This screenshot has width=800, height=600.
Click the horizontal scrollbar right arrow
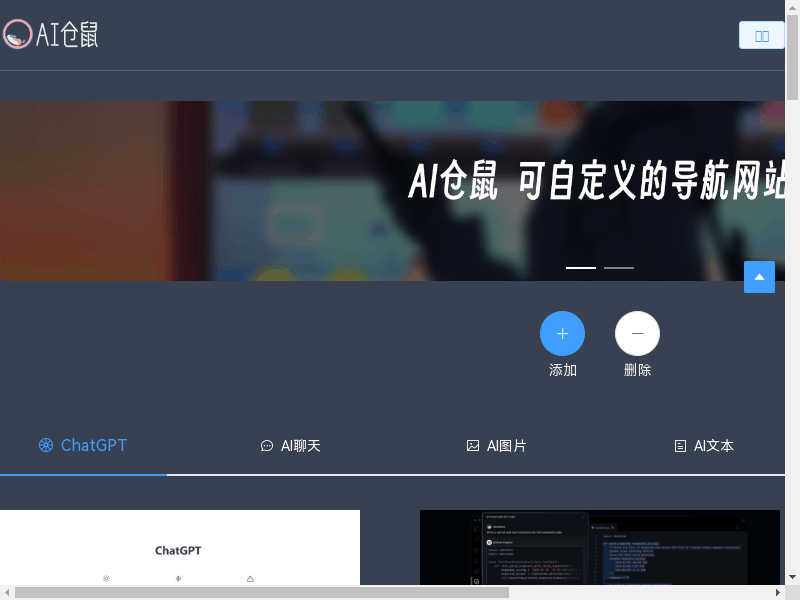778,592
